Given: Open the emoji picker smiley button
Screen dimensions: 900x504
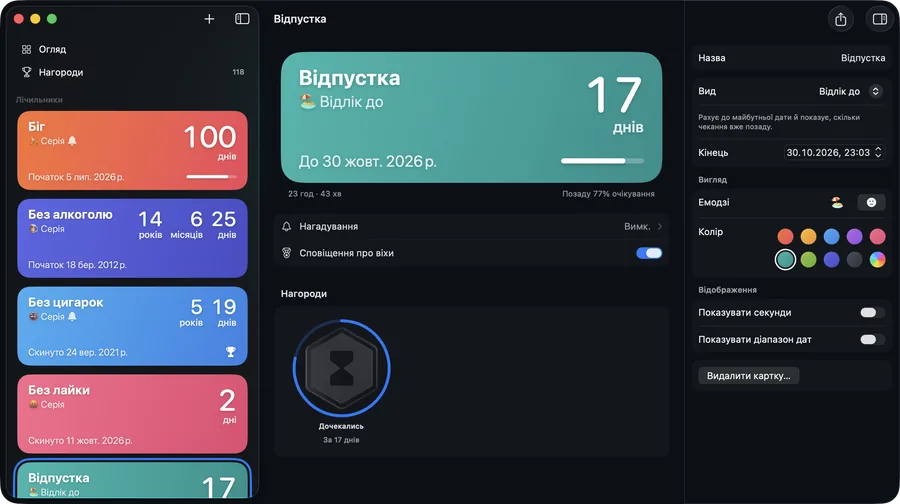Looking at the screenshot, I should tap(871, 202).
